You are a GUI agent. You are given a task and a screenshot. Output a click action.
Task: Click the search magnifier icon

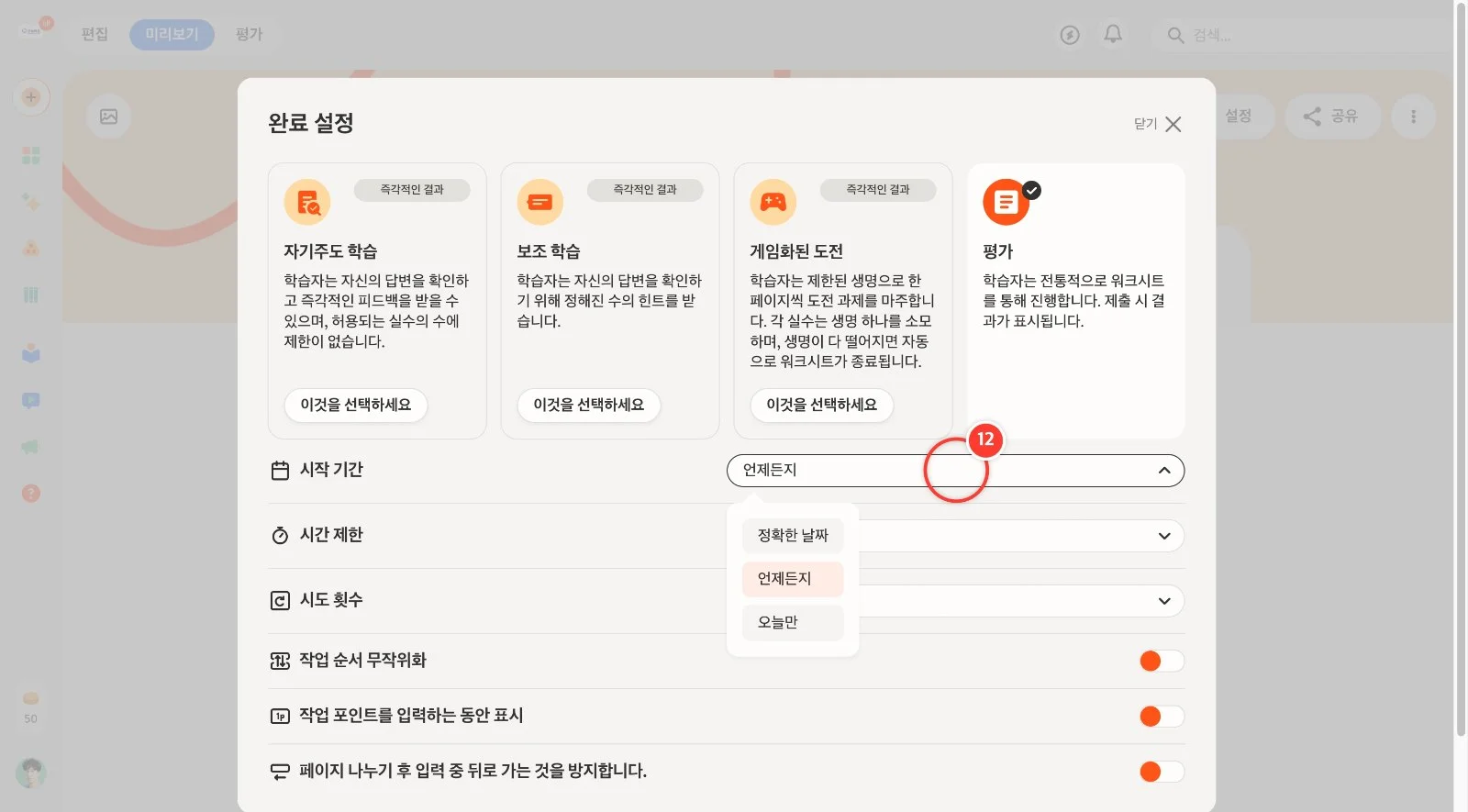(x=1175, y=35)
